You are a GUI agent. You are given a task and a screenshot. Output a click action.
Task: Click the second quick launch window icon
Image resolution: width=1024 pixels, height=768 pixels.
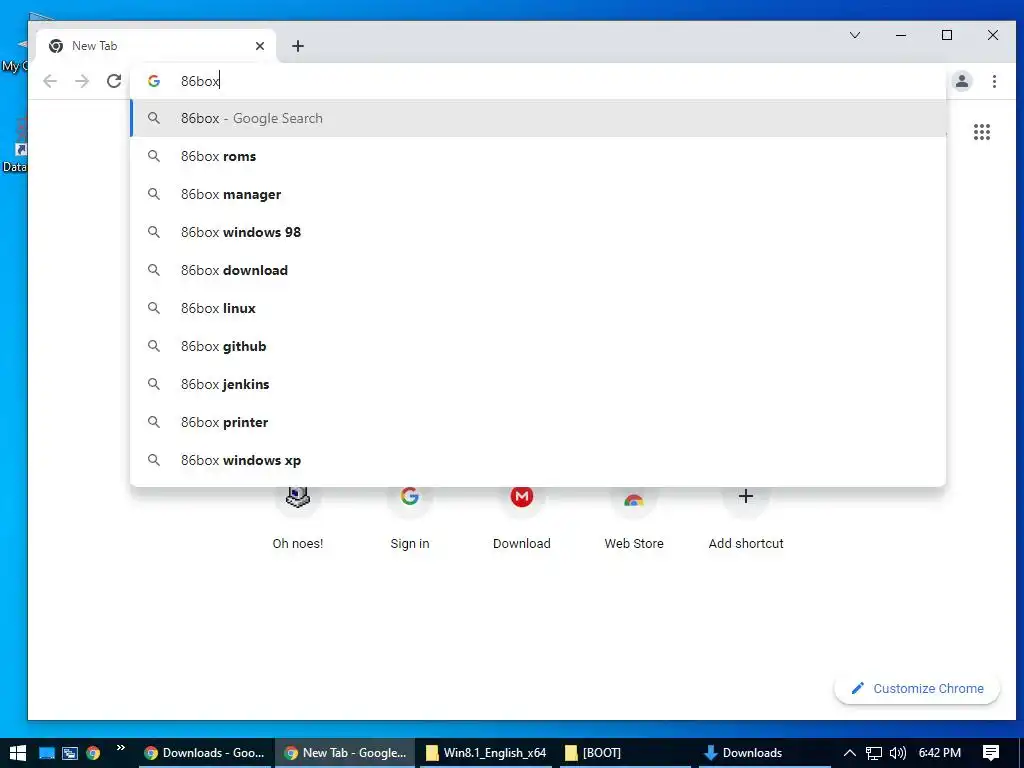click(70, 753)
